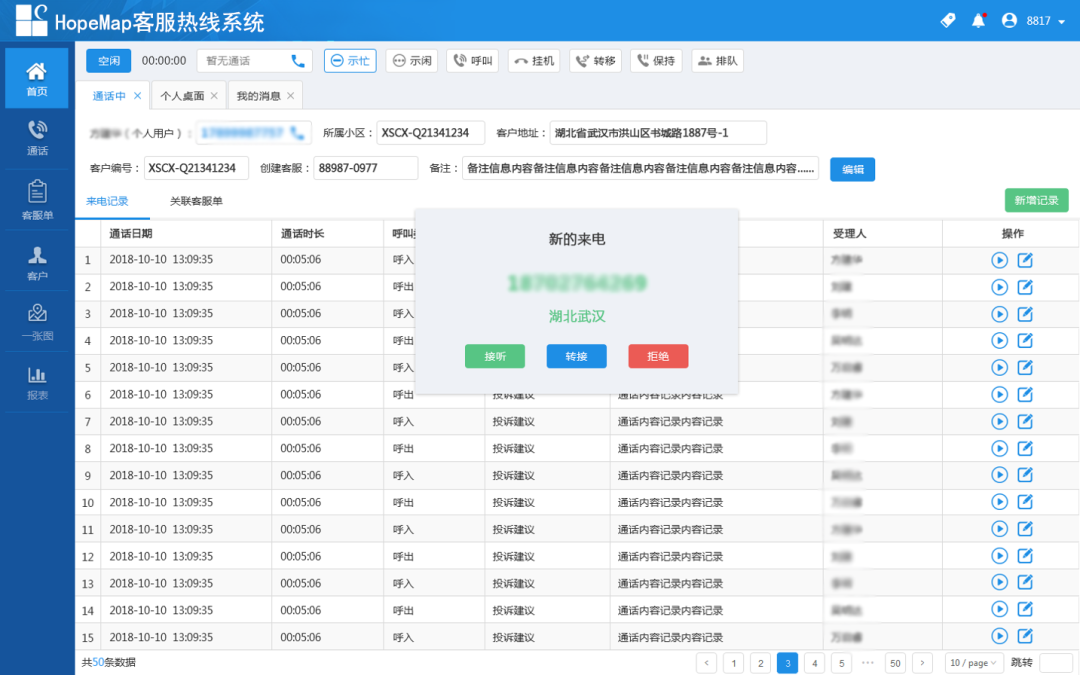
Task: Open the 10 / page size dropdown
Action: (x=973, y=663)
